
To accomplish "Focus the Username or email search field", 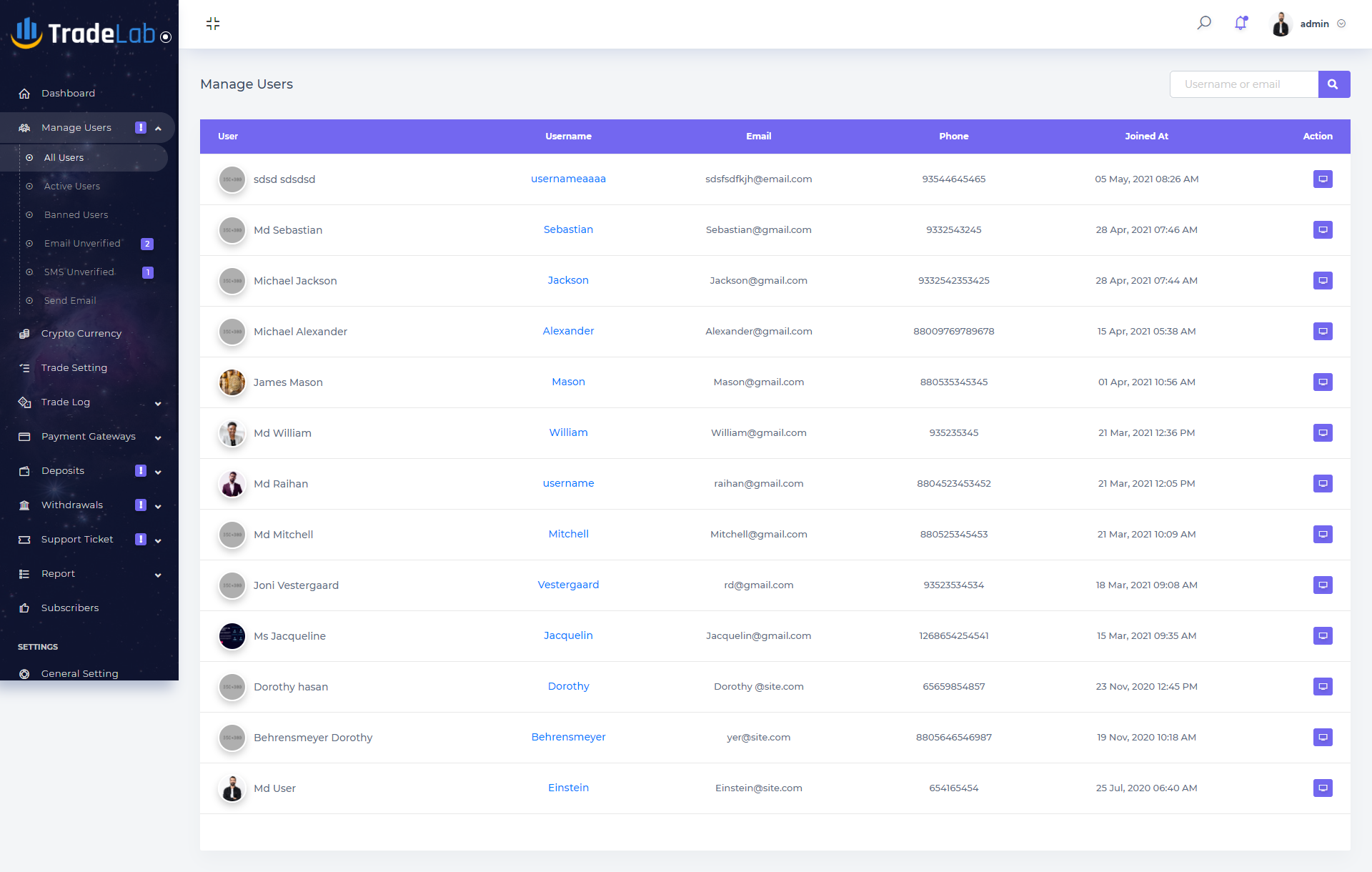I will pos(1243,84).
